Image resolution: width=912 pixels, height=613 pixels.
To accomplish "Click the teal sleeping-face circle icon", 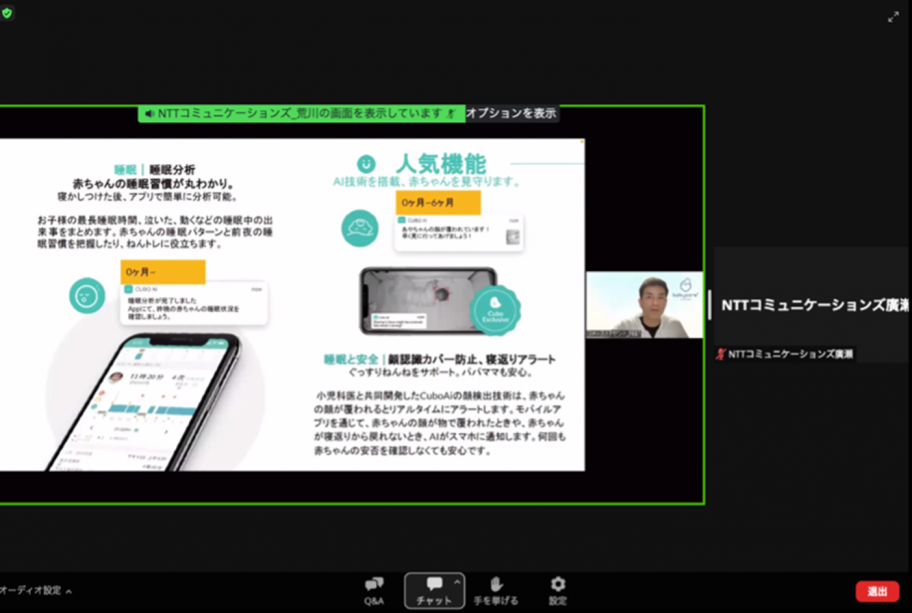I will (87, 295).
